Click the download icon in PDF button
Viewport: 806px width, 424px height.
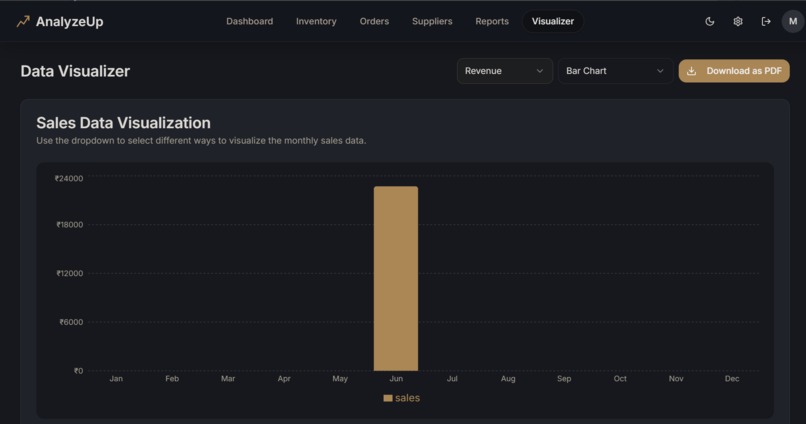tap(692, 71)
